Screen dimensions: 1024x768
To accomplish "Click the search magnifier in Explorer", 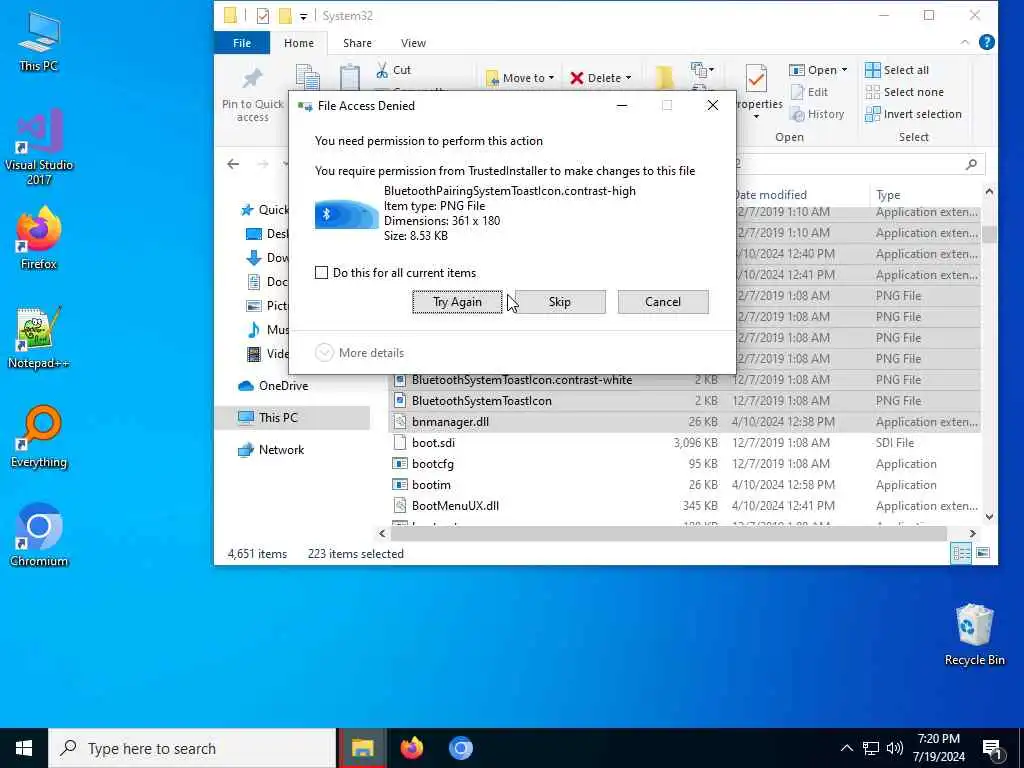I will pos(971,164).
